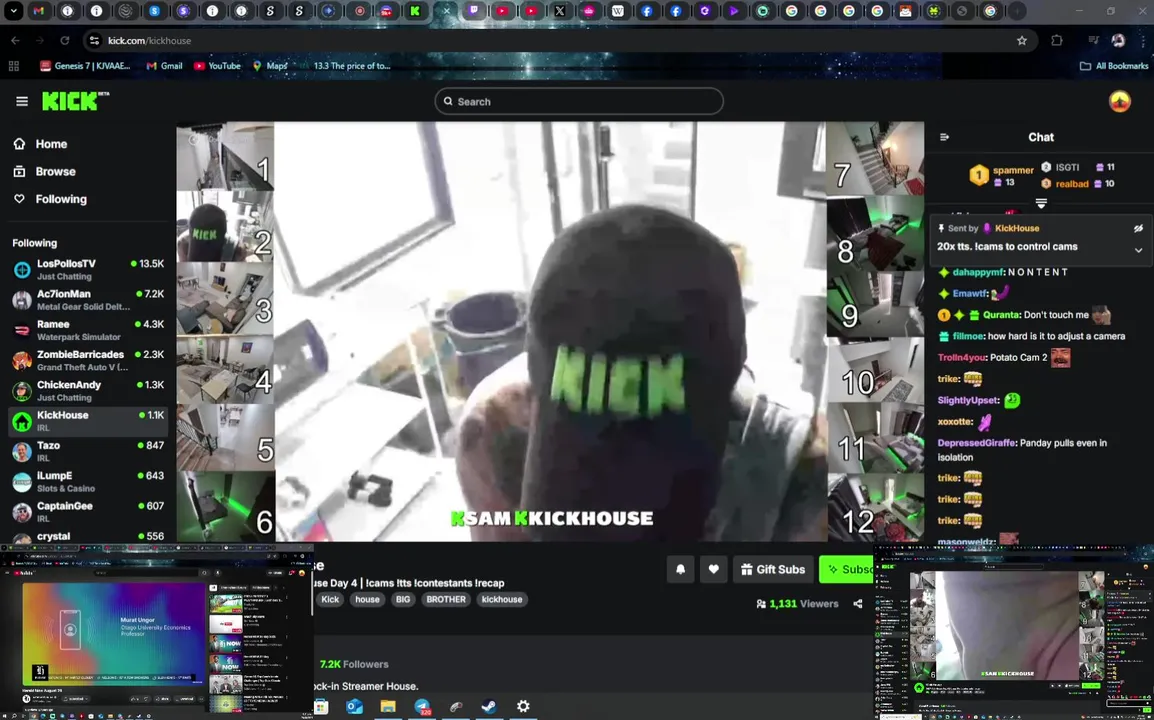Open Tazo channel

point(88,451)
